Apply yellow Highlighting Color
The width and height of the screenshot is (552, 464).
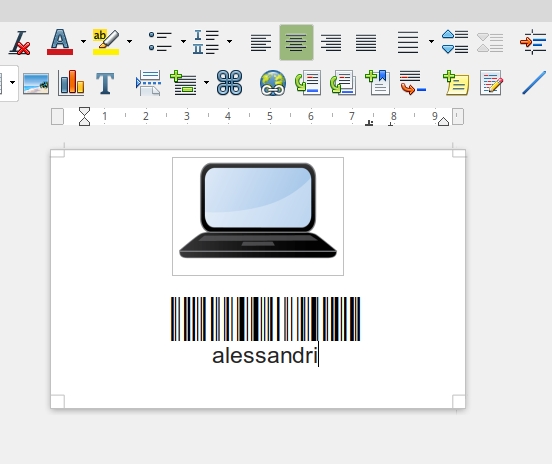click(106, 42)
